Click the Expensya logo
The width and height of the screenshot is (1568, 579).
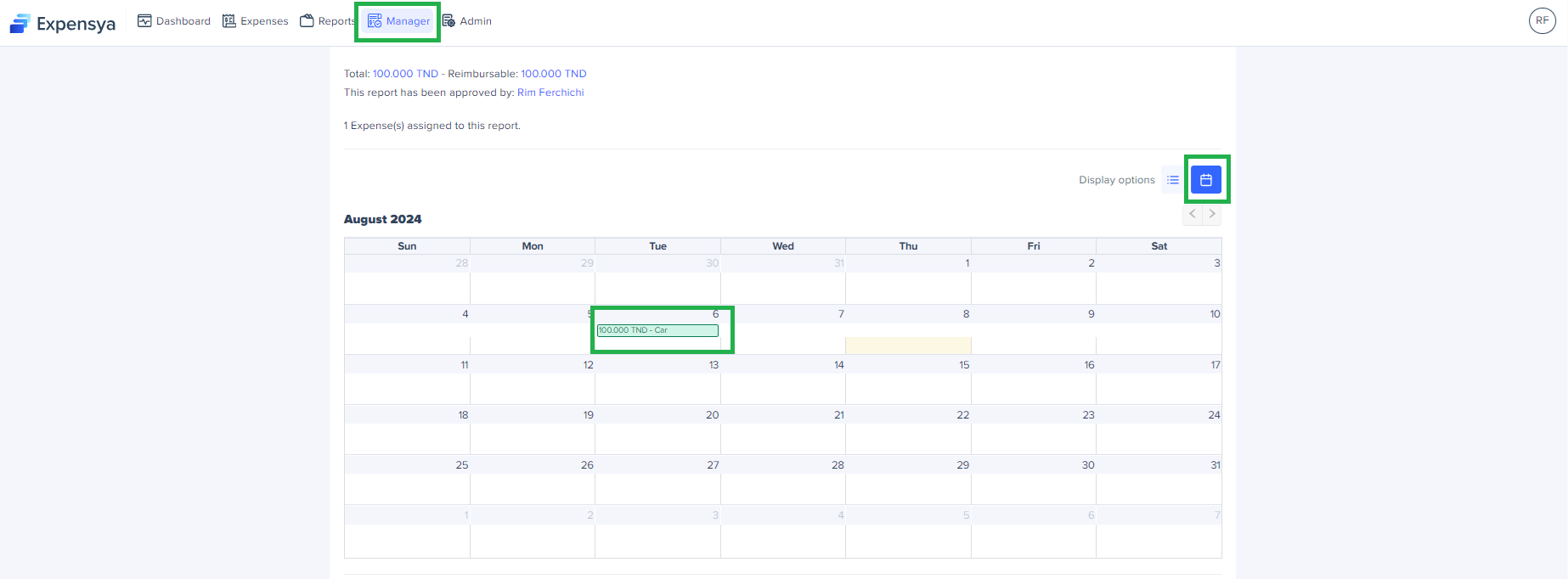(62, 23)
